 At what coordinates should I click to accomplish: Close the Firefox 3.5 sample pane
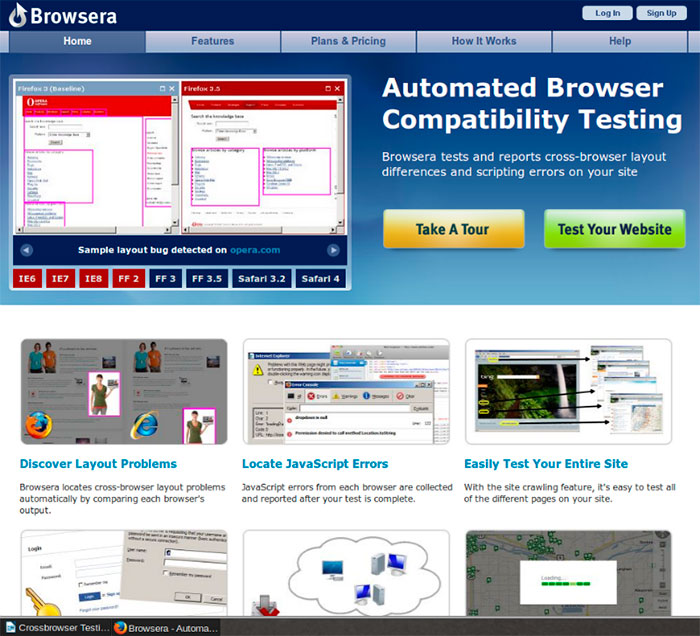pos(337,88)
